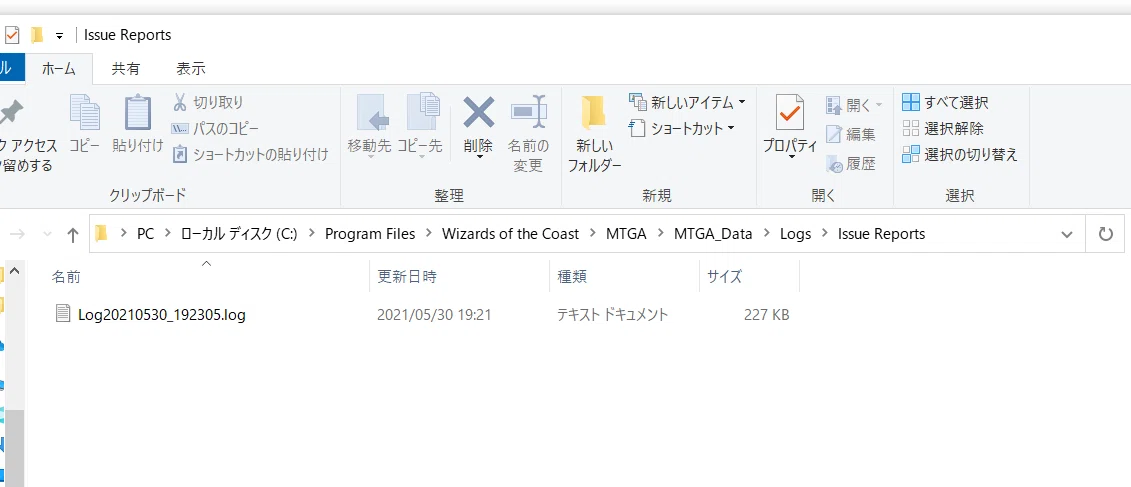This screenshot has height=487, width=1131.
Task: Create a New Folder (新しいフォルダー)
Action: (594, 133)
